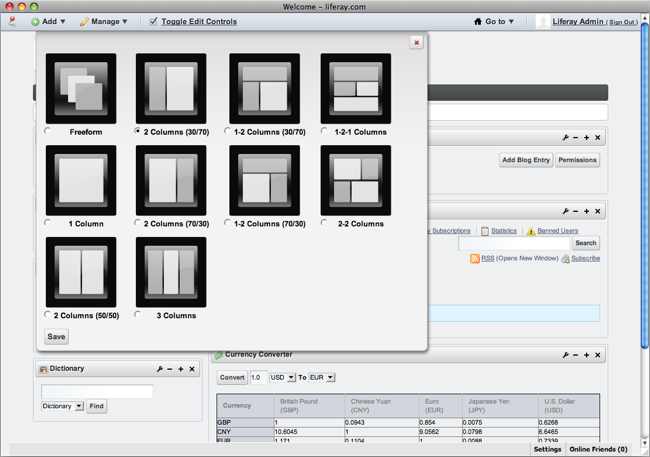Select the 2-2 Columns layout thumbnail

pos(356,180)
